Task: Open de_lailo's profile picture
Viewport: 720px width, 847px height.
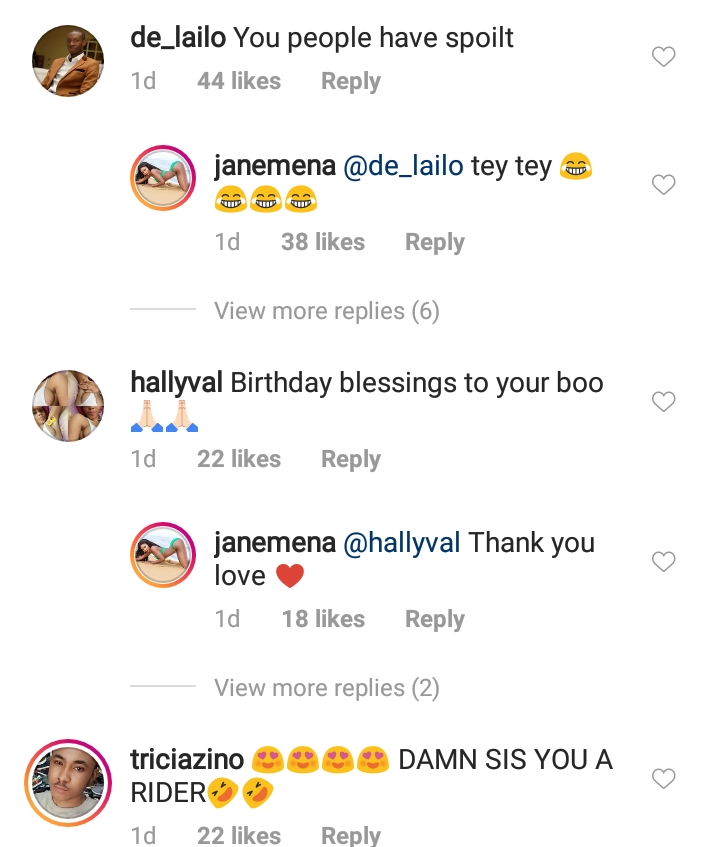Action: click(68, 60)
